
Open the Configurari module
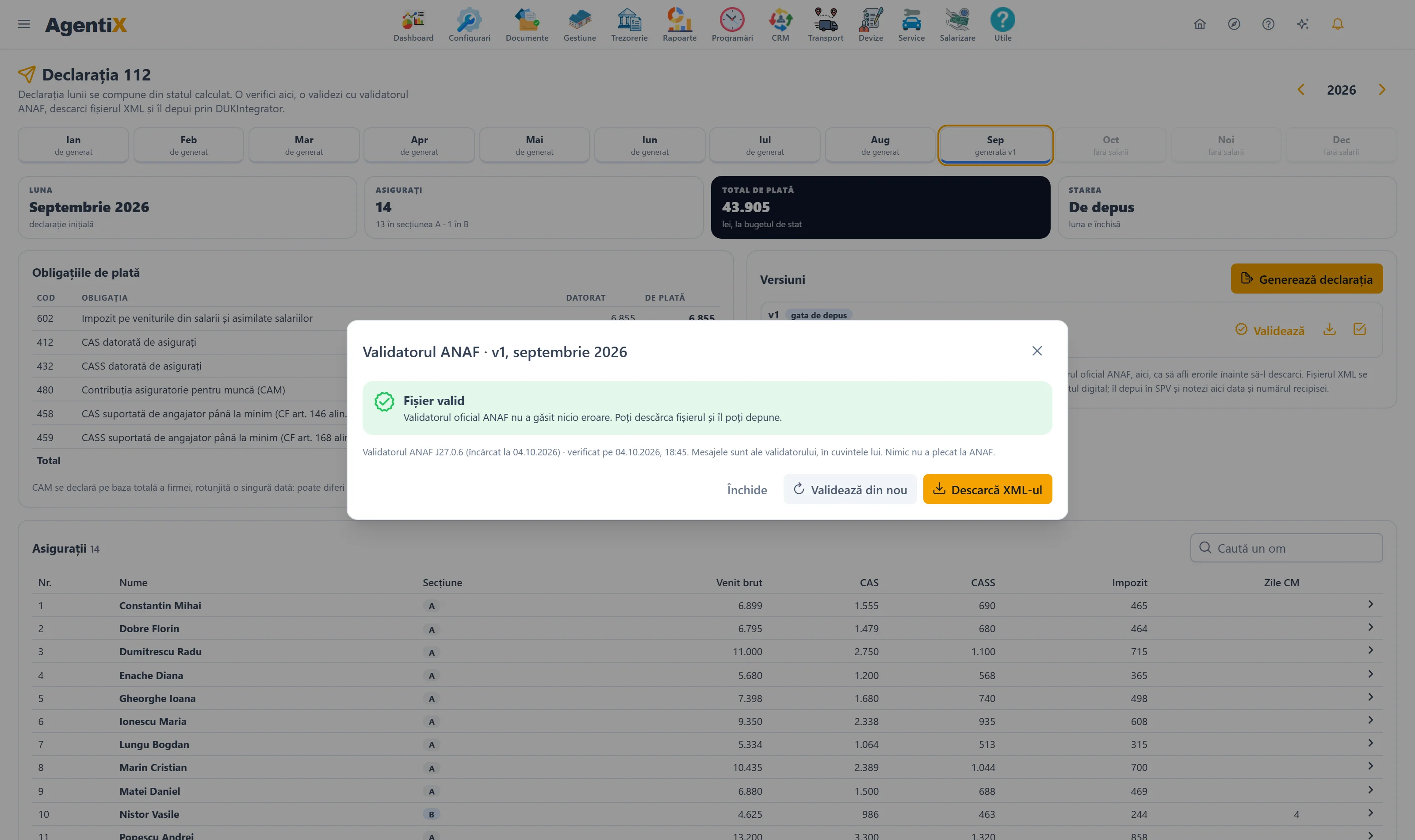point(469,25)
